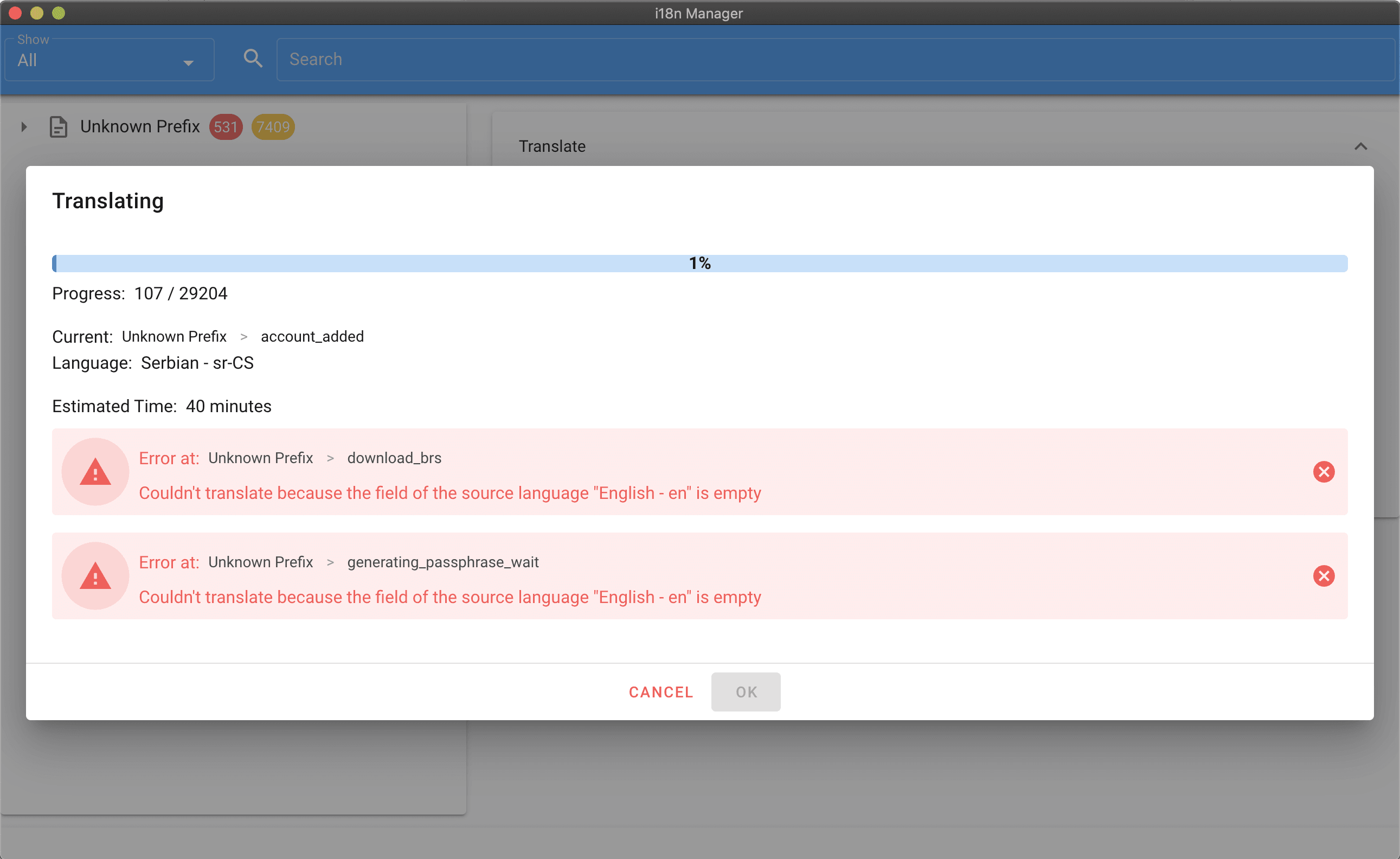Click the Translate panel header title
The image size is (1400, 859).
(552, 146)
